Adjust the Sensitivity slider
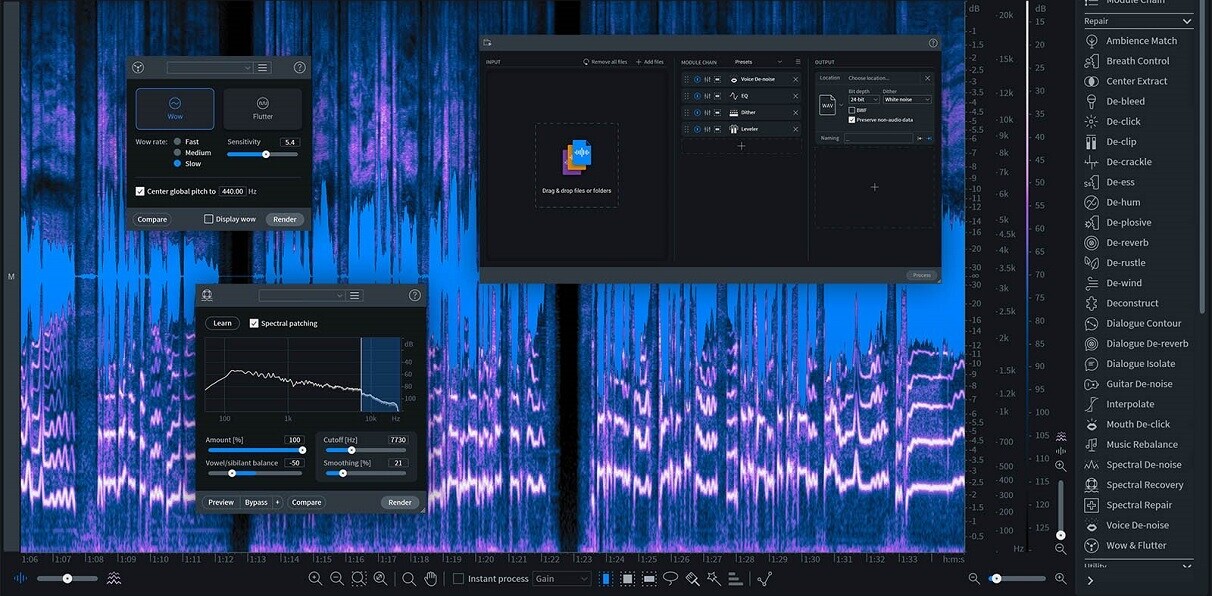The width and height of the screenshot is (1212, 596). point(265,154)
